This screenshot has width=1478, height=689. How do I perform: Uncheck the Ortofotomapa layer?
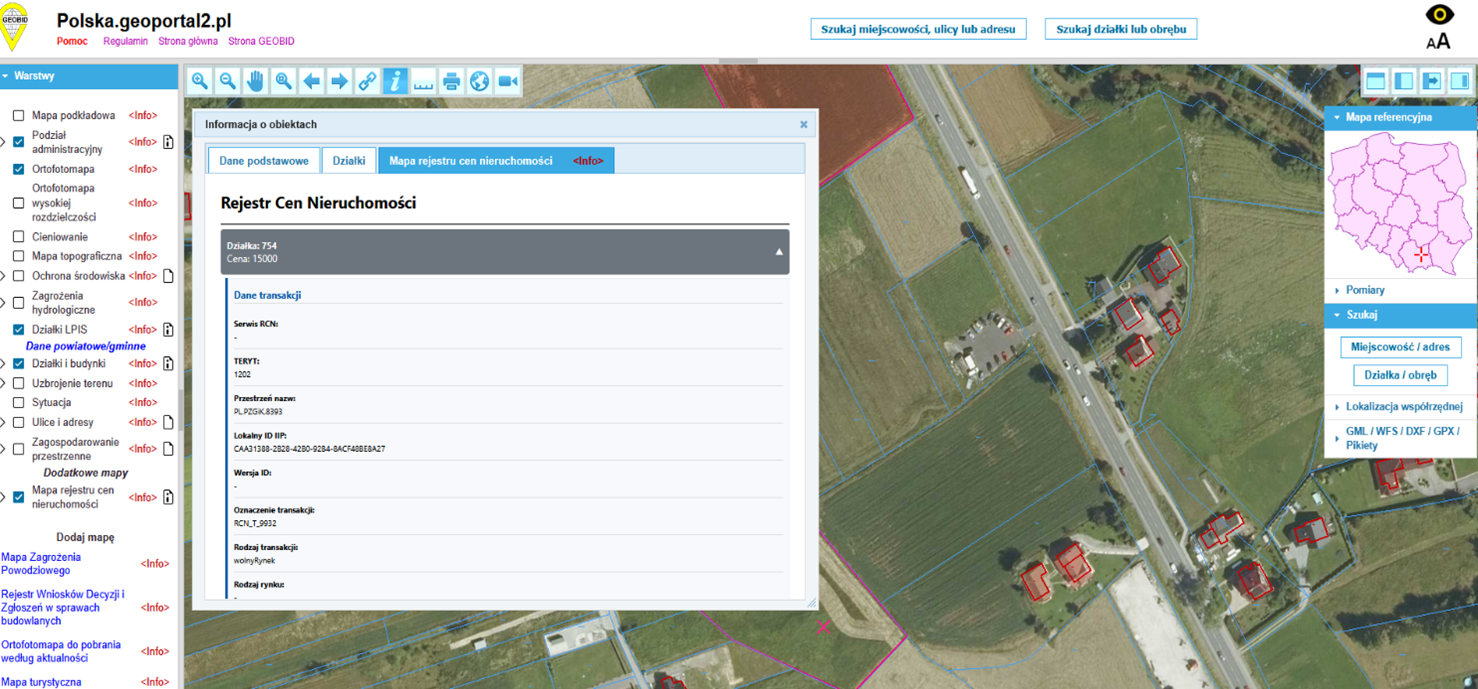(x=18, y=169)
